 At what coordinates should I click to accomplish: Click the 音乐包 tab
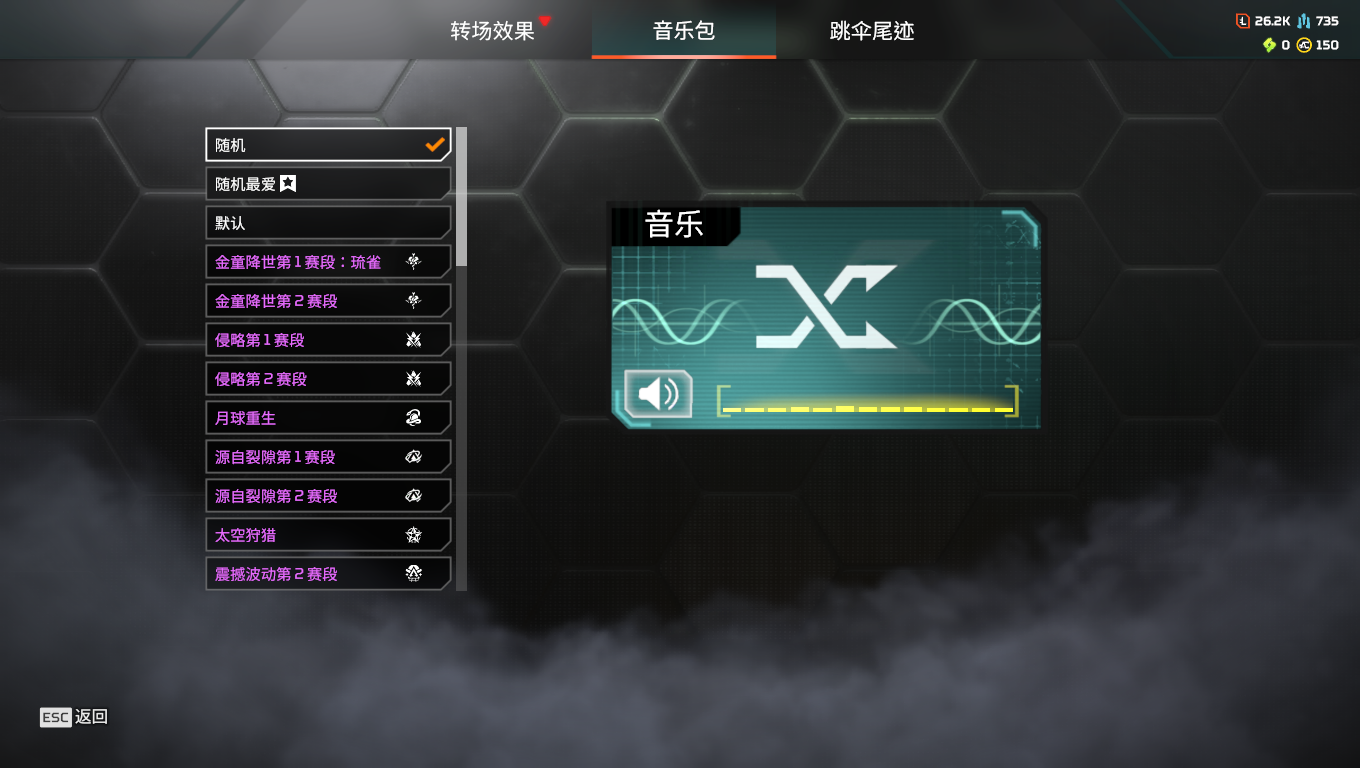pyautogui.click(x=684, y=30)
